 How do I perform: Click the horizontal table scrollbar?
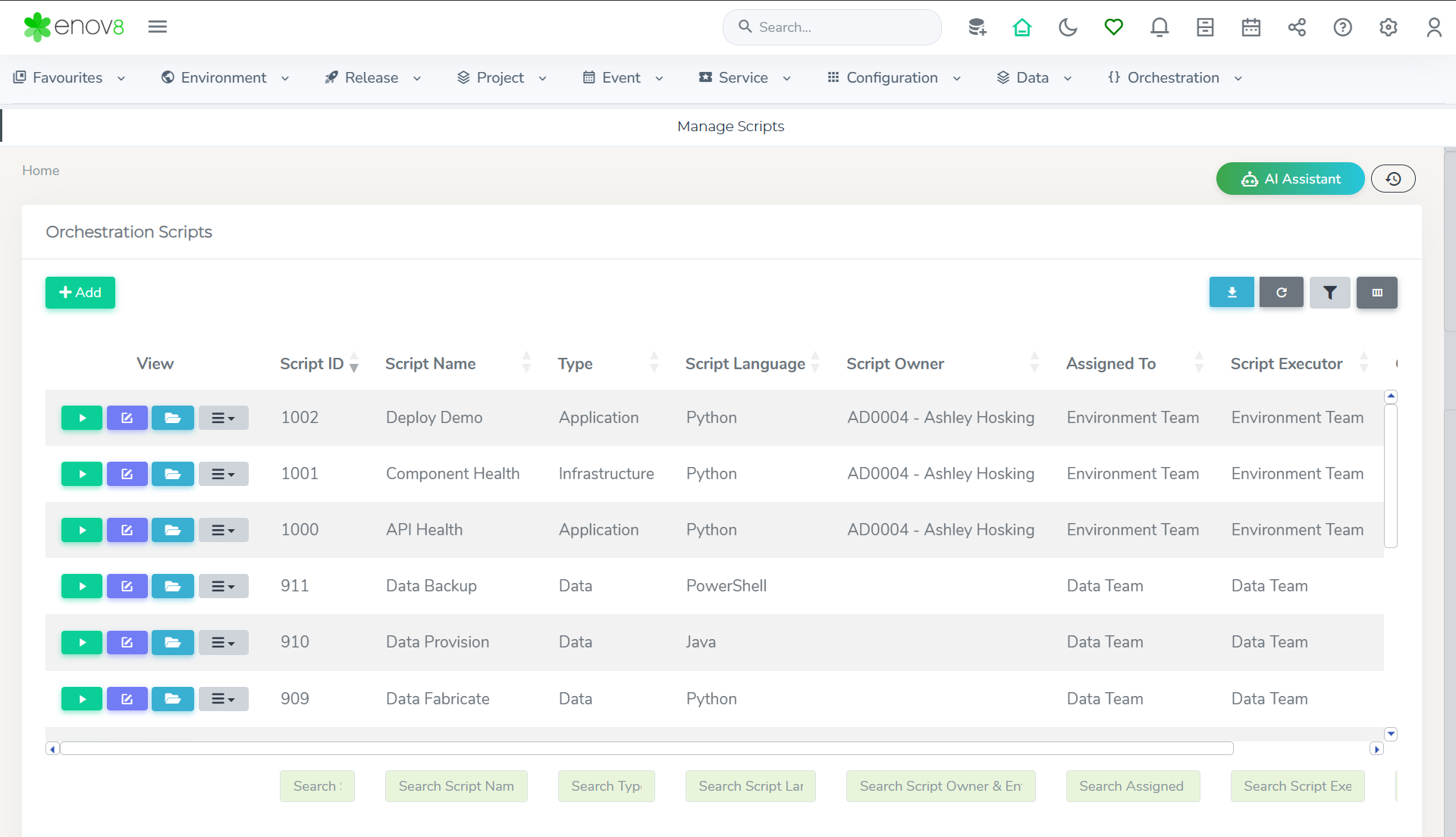pos(646,749)
